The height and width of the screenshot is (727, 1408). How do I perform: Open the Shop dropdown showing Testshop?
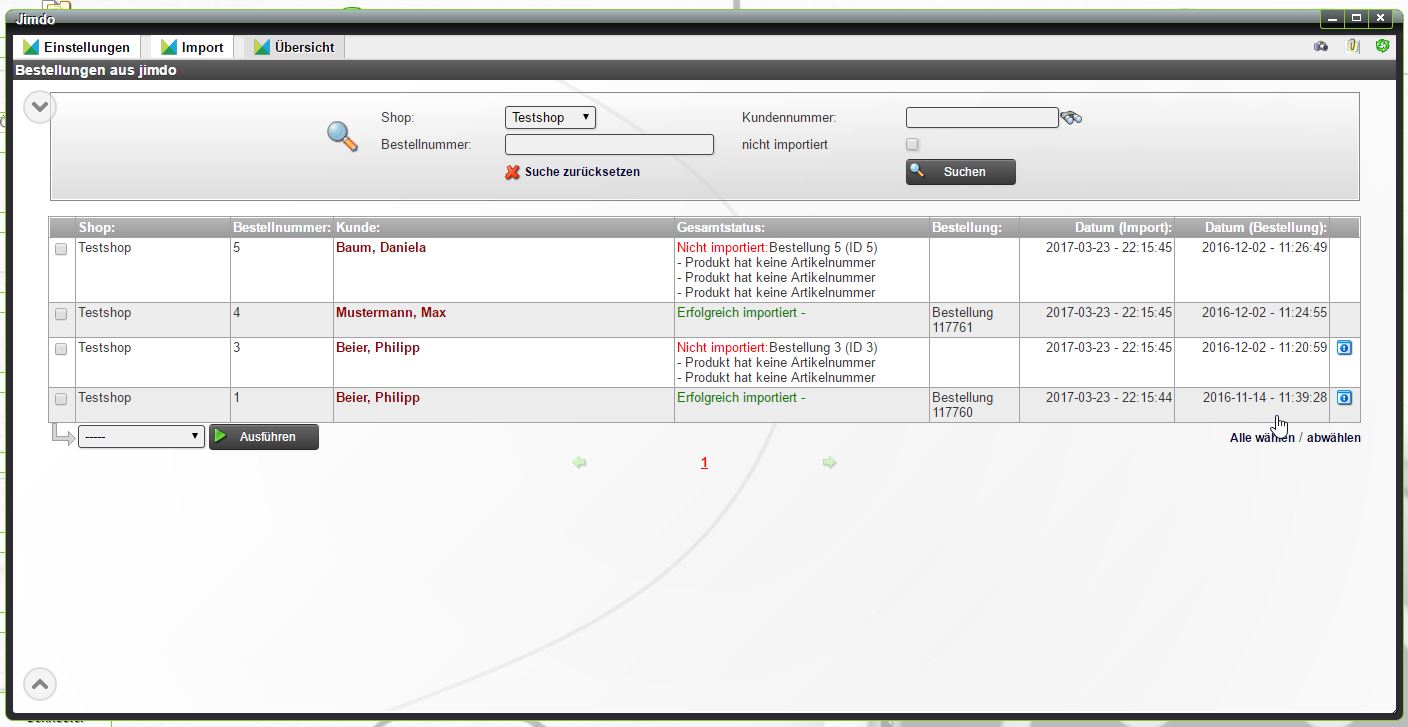point(550,117)
